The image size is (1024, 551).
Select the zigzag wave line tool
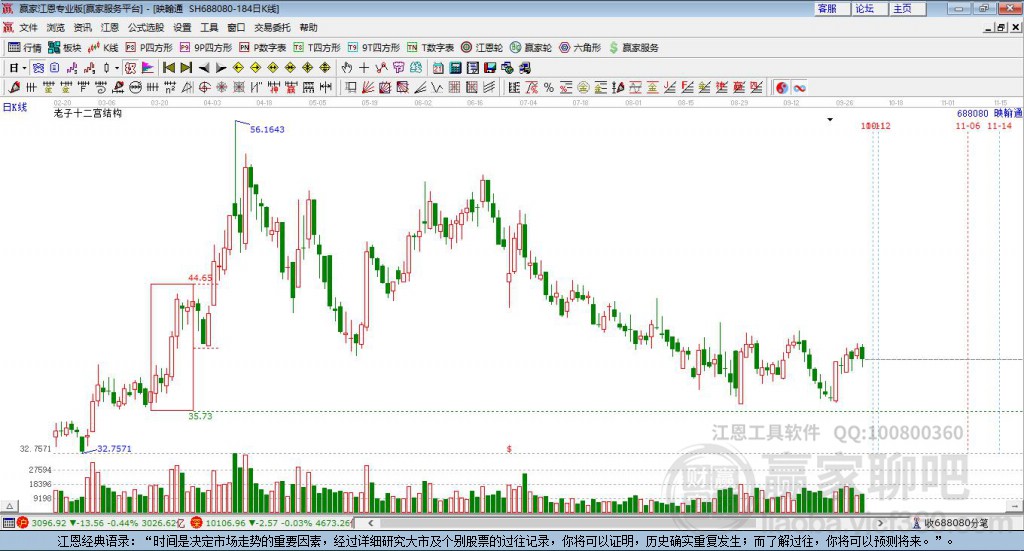click(436, 87)
